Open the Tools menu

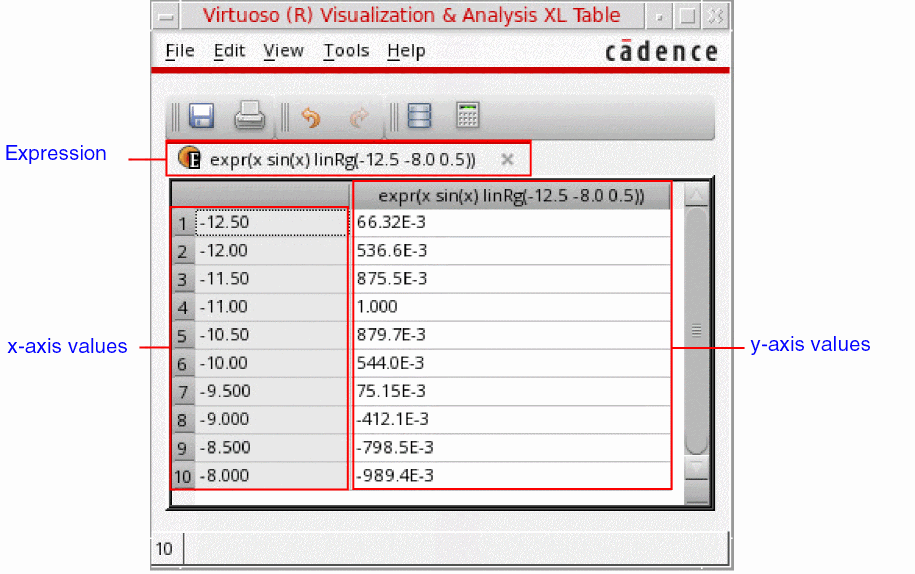click(x=346, y=51)
